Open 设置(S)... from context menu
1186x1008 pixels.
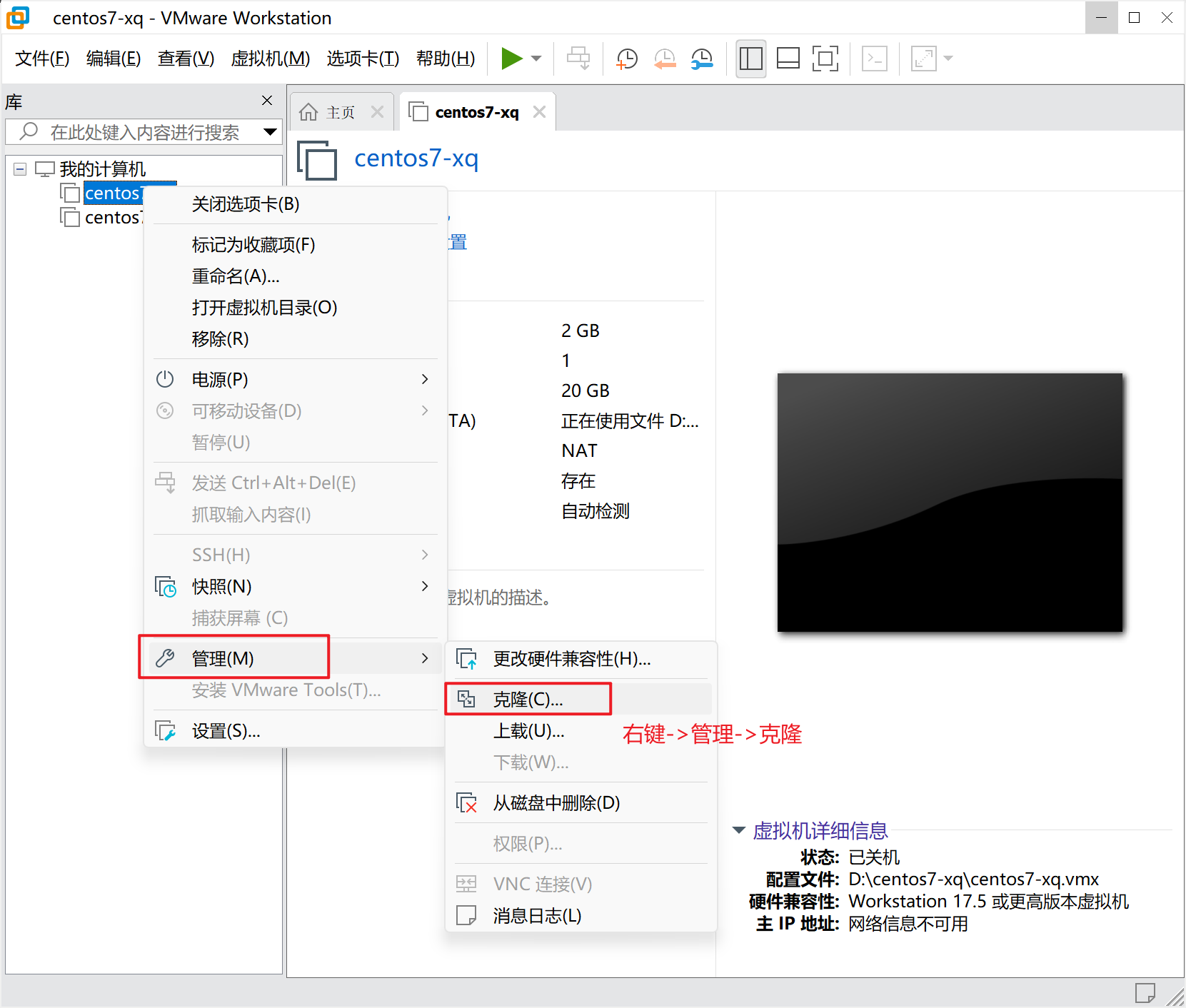coord(296,731)
